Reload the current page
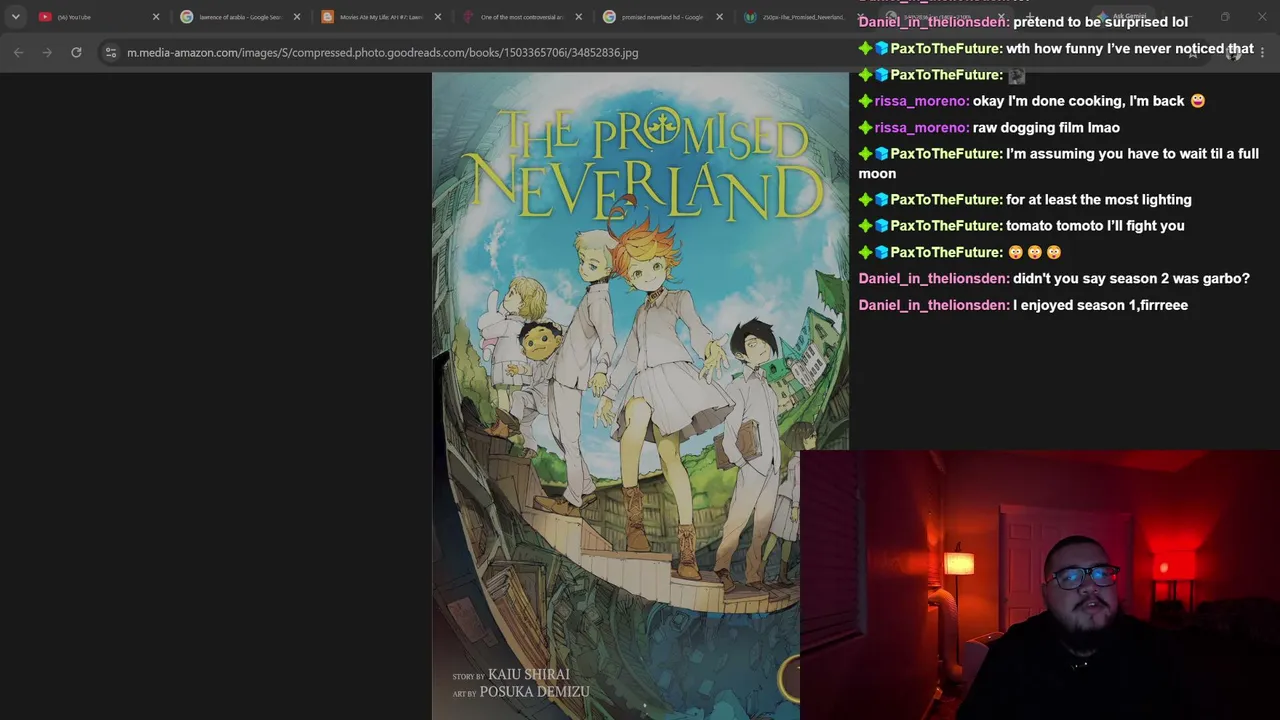 [x=76, y=52]
